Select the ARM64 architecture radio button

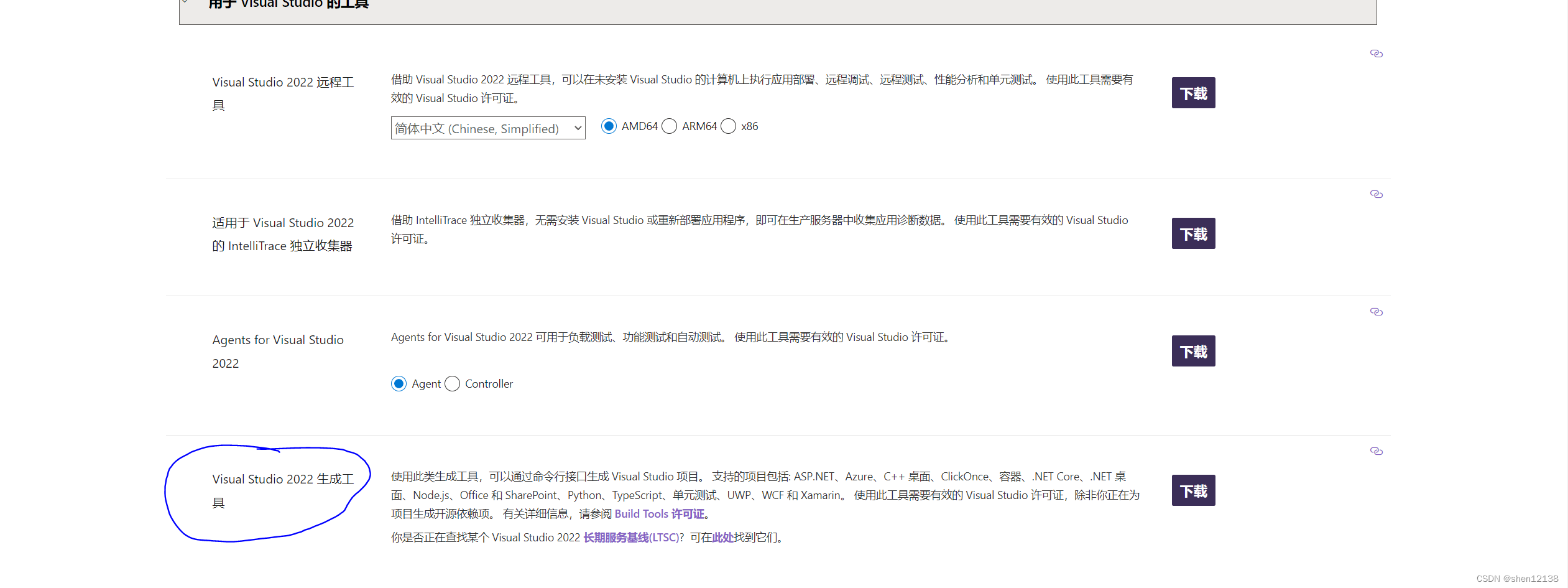coord(669,126)
